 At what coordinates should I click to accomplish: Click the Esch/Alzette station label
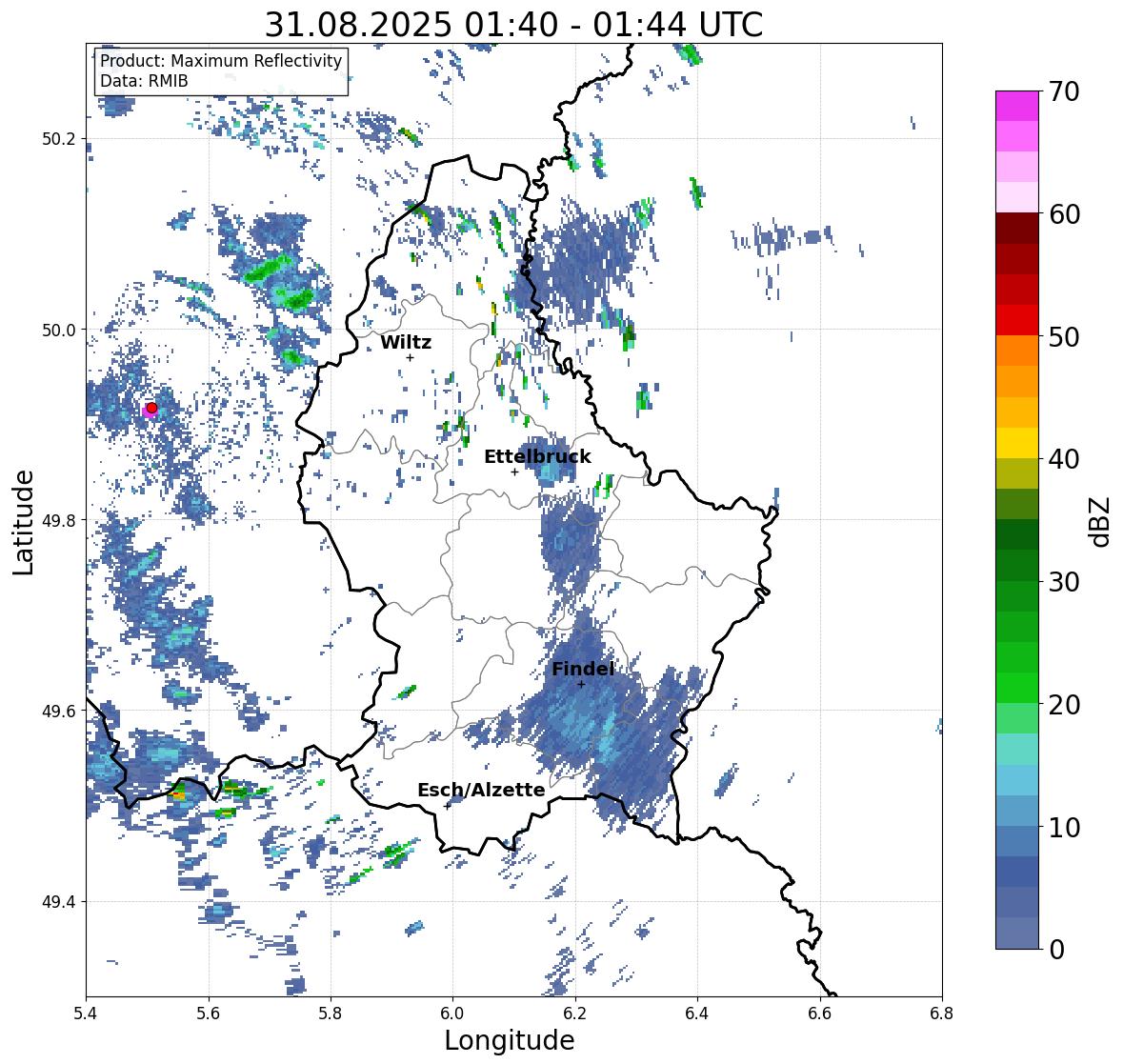(481, 790)
